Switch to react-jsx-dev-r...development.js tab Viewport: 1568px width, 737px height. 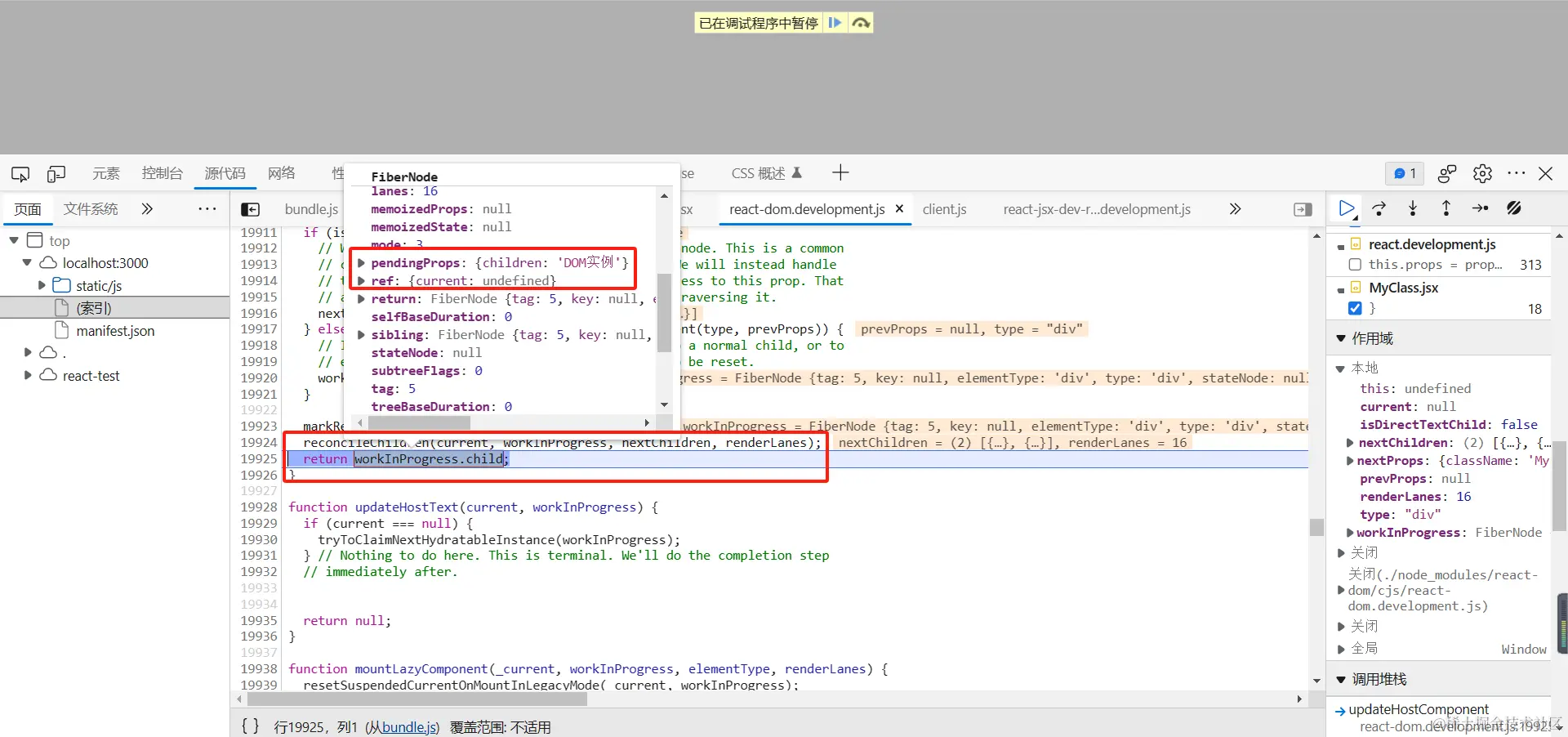coord(1097,210)
